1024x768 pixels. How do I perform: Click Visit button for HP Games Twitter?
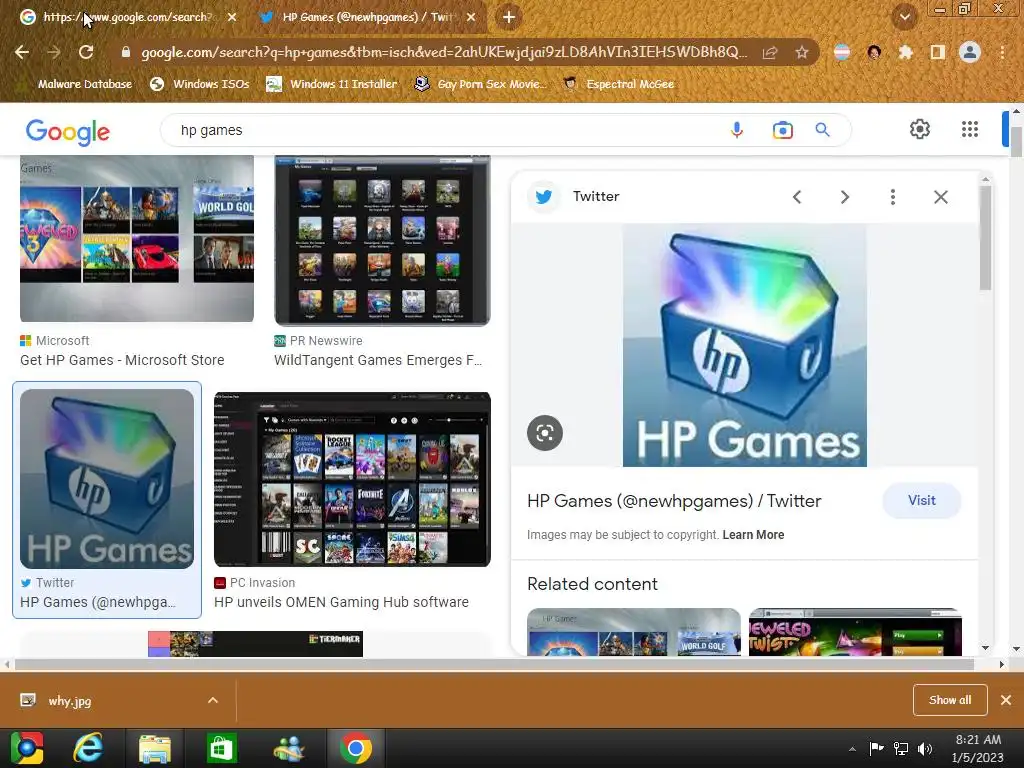(x=921, y=500)
